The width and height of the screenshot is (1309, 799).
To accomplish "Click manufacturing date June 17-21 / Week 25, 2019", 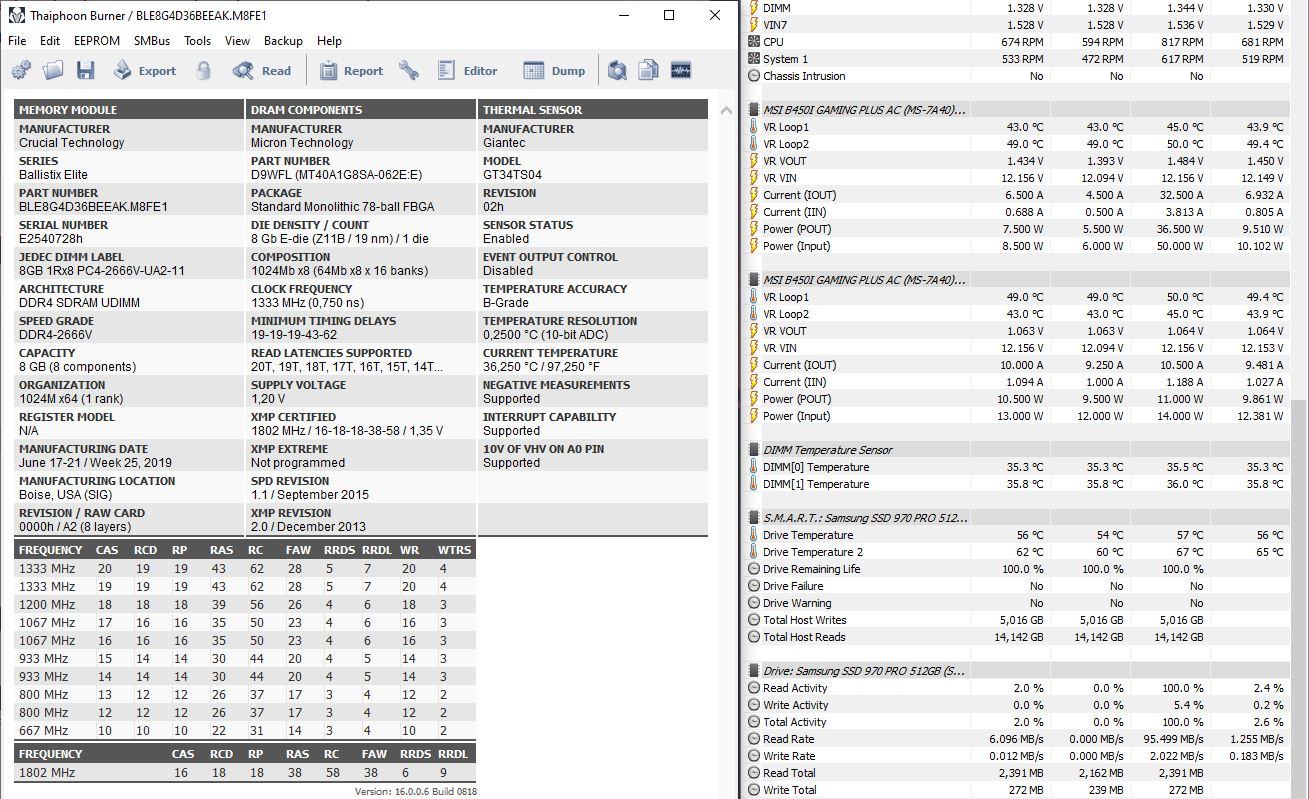I will click(x=95, y=463).
